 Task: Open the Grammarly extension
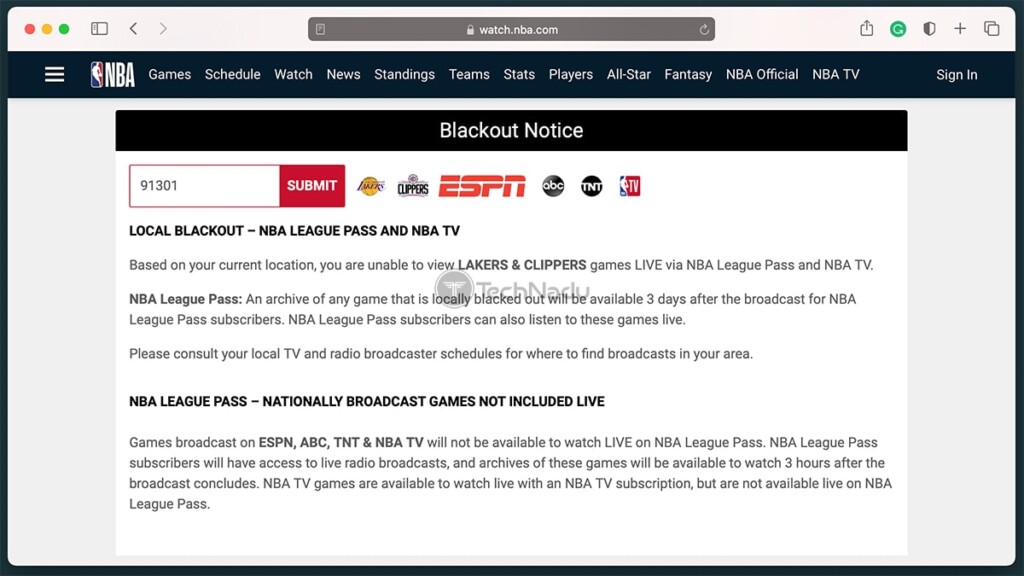pyautogui.click(x=898, y=29)
